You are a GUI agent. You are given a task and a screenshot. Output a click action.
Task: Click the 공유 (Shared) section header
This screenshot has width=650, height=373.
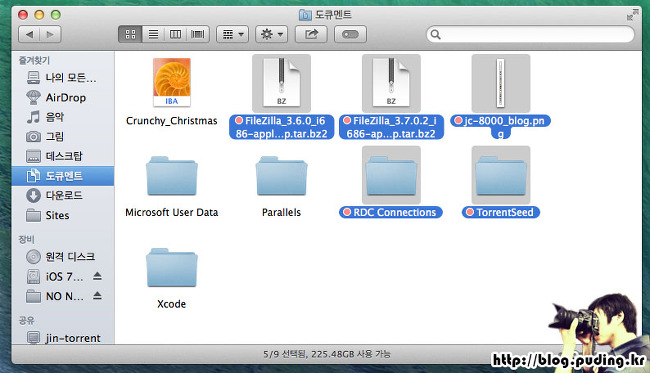point(27,320)
